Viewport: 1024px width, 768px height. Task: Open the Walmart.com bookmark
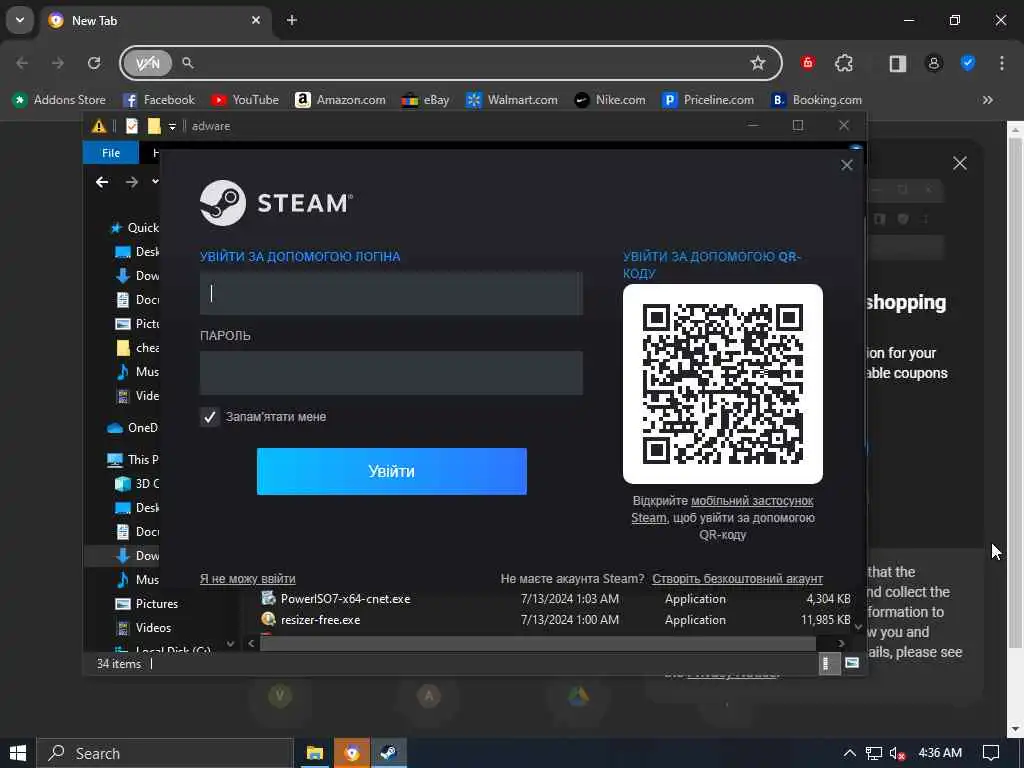pyautogui.click(x=512, y=100)
